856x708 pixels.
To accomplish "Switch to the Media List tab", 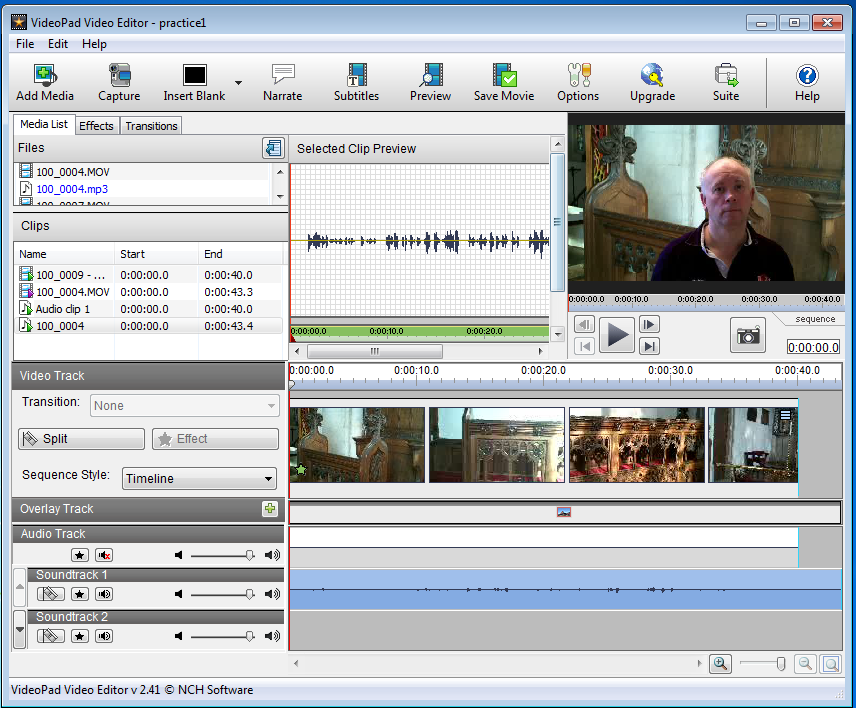I will tap(44, 124).
